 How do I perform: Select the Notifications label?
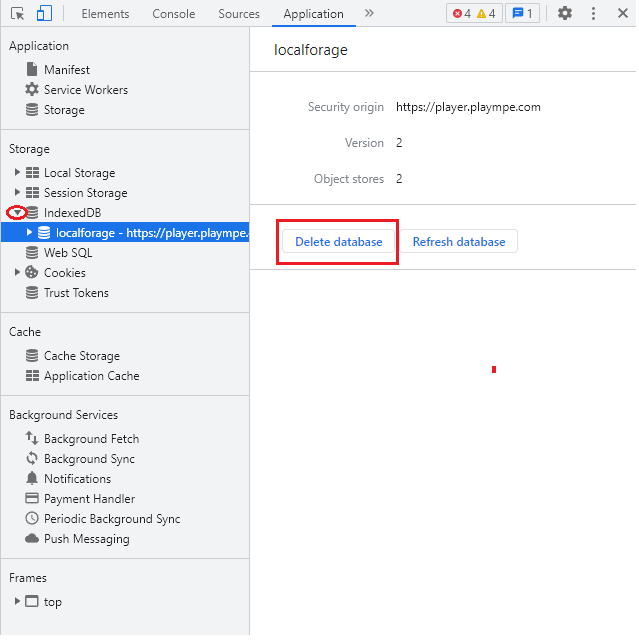[x=78, y=481]
